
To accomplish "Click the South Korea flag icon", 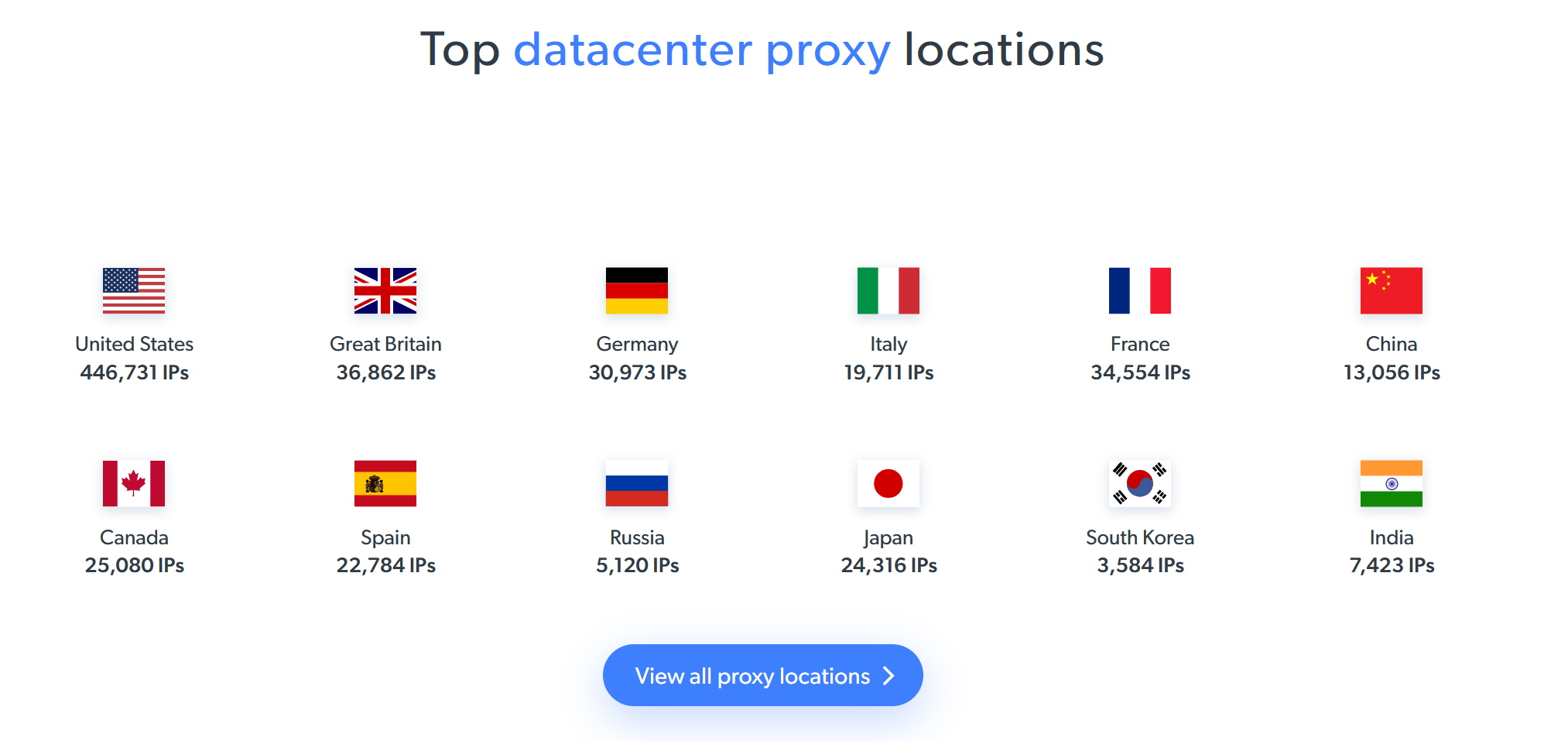I will (1140, 483).
